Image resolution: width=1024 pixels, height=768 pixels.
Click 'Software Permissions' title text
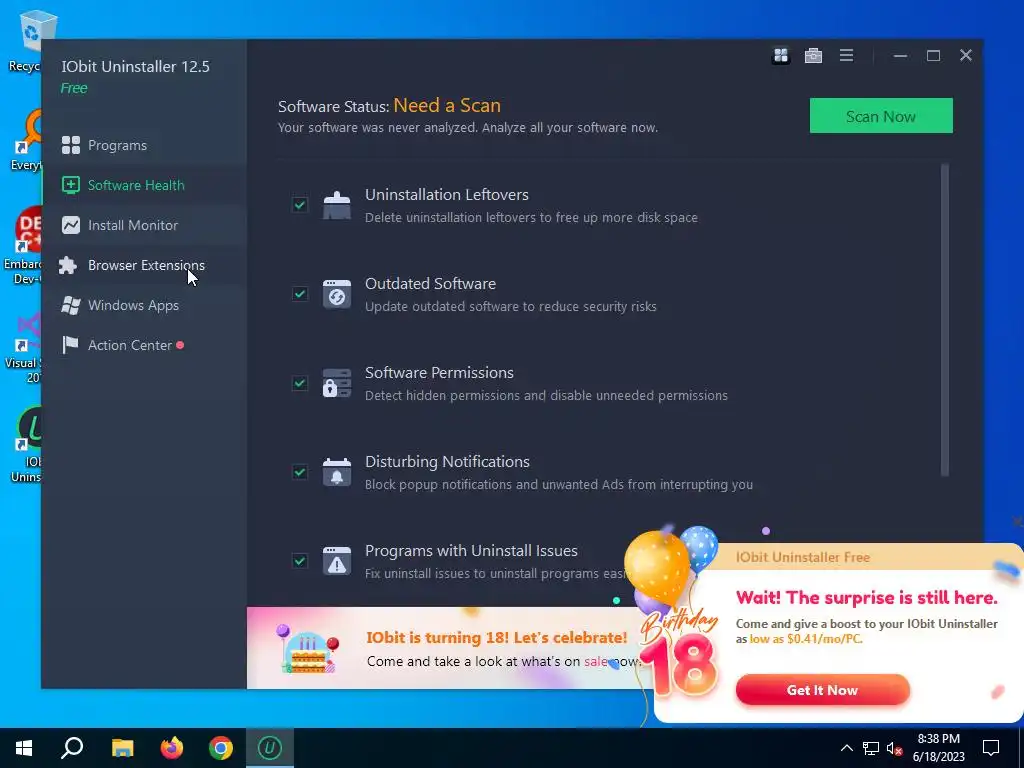pos(439,372)
